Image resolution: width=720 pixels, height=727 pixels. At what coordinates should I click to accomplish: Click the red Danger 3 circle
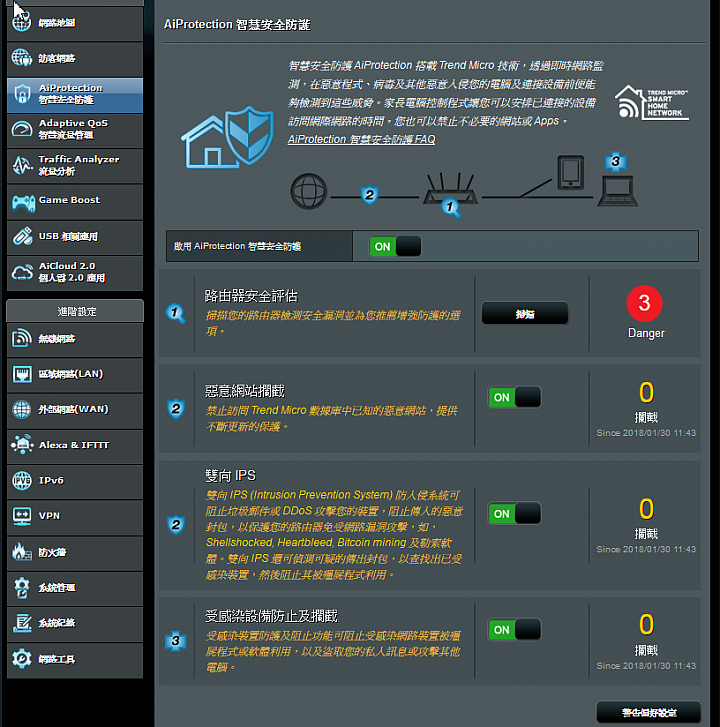[644, 303]
